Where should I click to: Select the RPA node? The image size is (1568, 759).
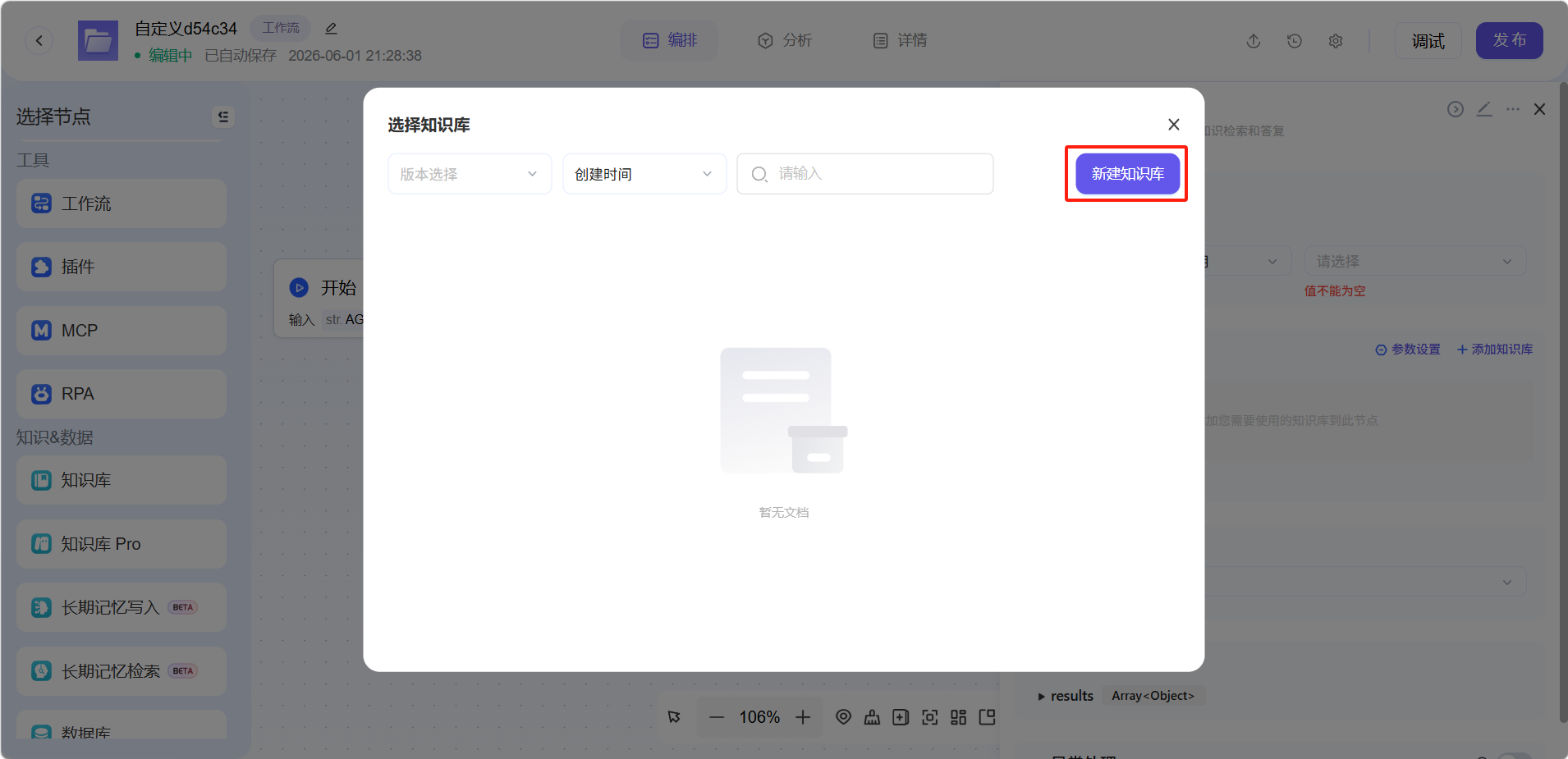point(121,394)
